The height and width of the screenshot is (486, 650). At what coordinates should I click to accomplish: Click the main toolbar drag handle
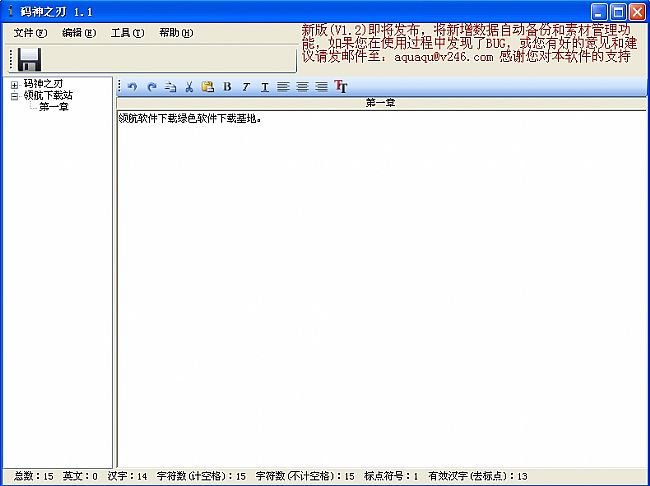click(x=11, y=60)
